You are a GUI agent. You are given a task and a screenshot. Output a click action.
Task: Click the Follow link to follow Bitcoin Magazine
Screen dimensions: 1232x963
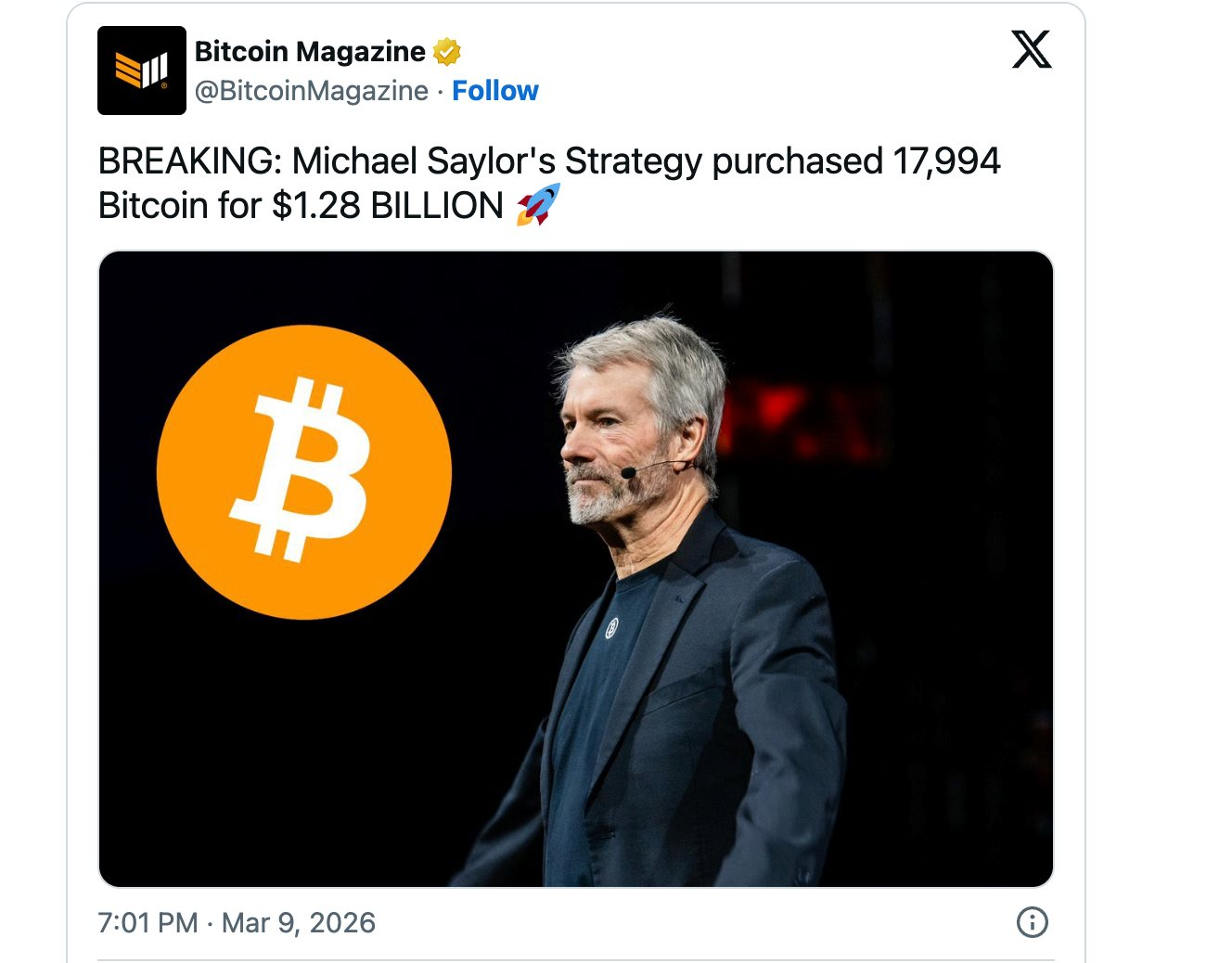point(495,91)
